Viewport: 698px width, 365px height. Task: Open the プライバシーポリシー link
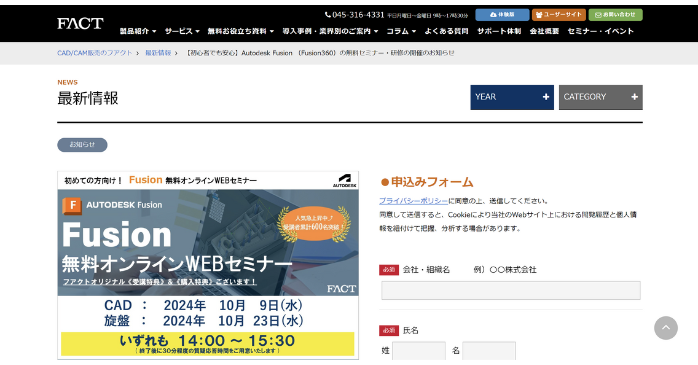(x=414, y=201)
